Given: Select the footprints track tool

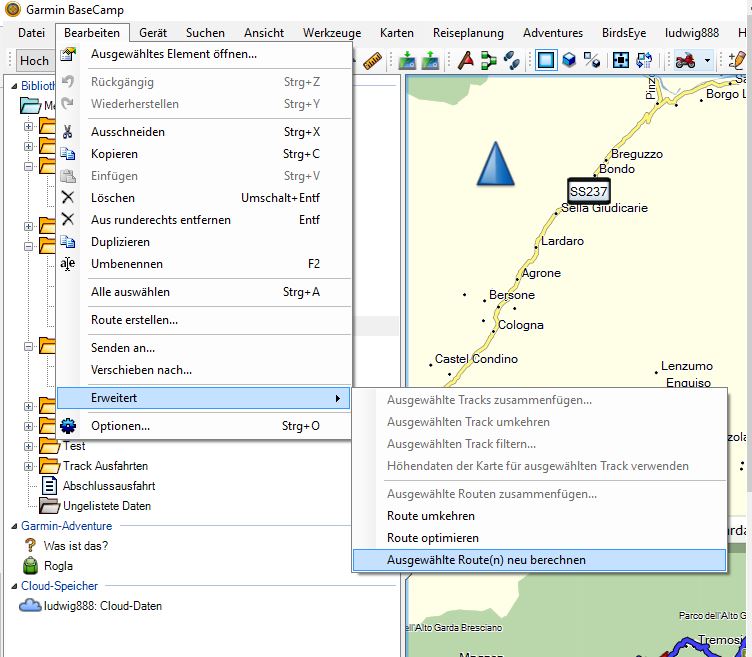Looking at the screenshot, I should 511,61.
